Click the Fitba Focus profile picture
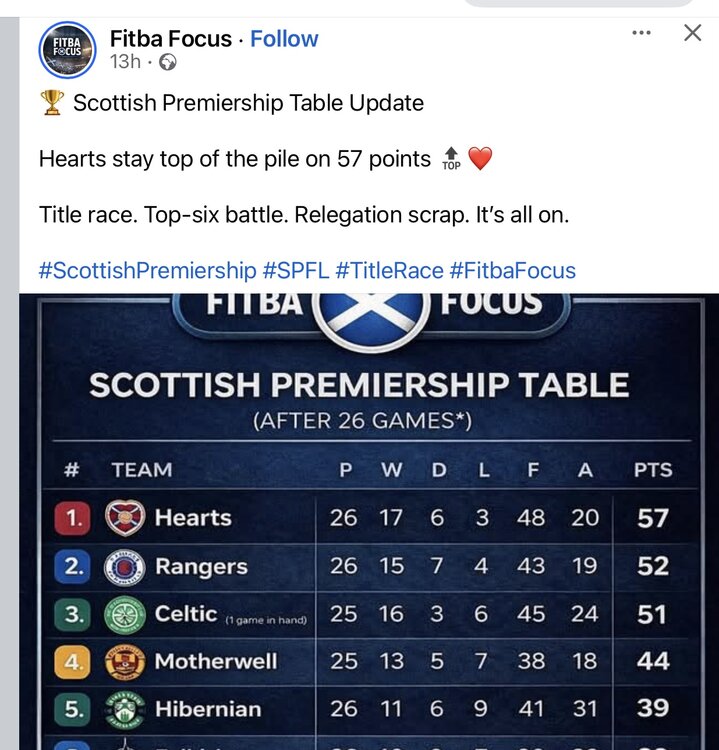Viewport: 719px width, 750px height. (x=67, y=49)
